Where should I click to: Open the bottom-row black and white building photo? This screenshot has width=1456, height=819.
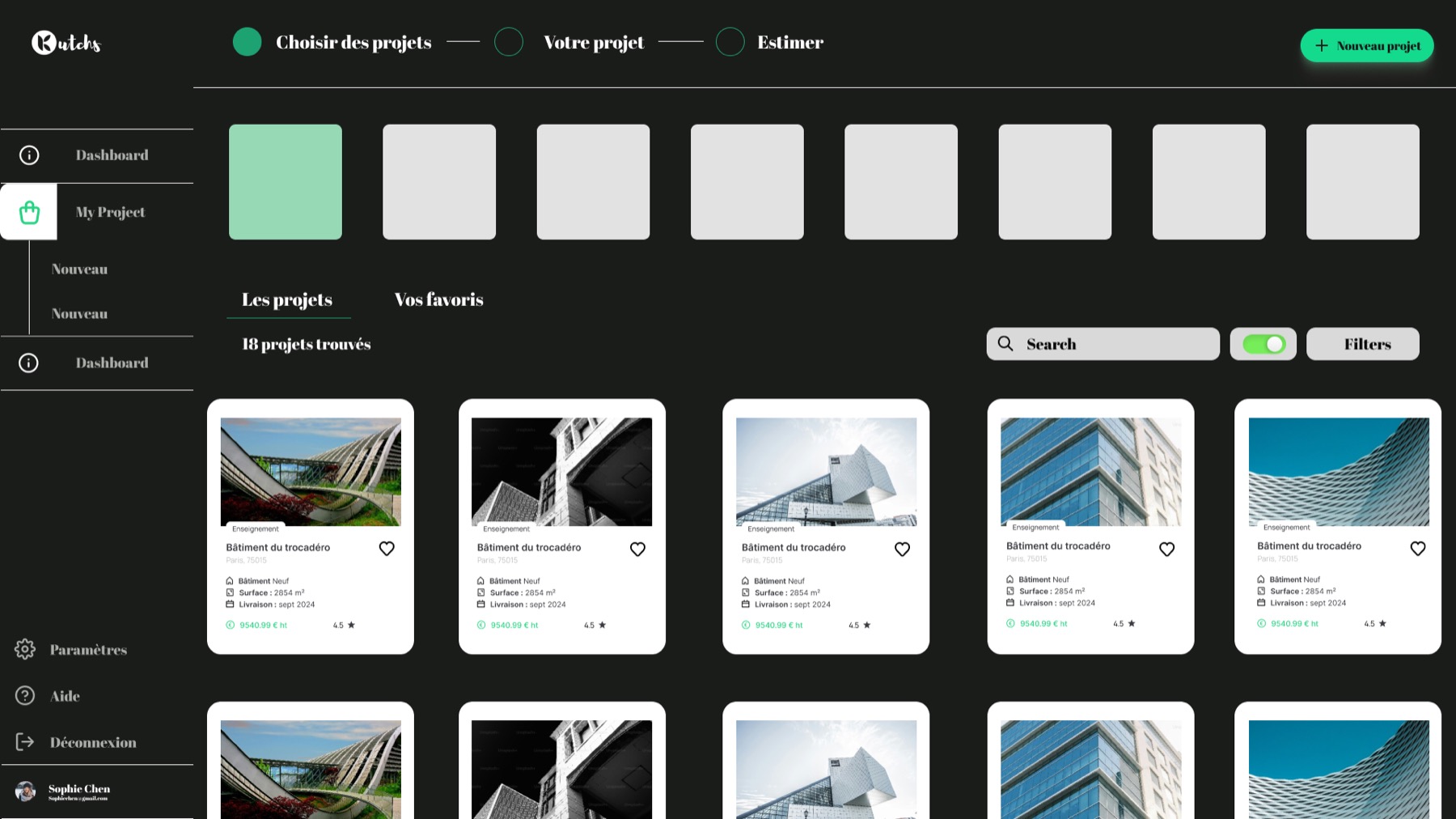pyautogui.click(x=561, y=770)
